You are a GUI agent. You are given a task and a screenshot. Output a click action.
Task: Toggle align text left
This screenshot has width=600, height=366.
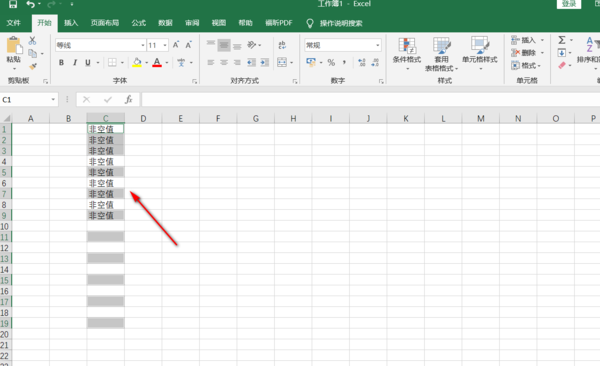click(211, 62)
